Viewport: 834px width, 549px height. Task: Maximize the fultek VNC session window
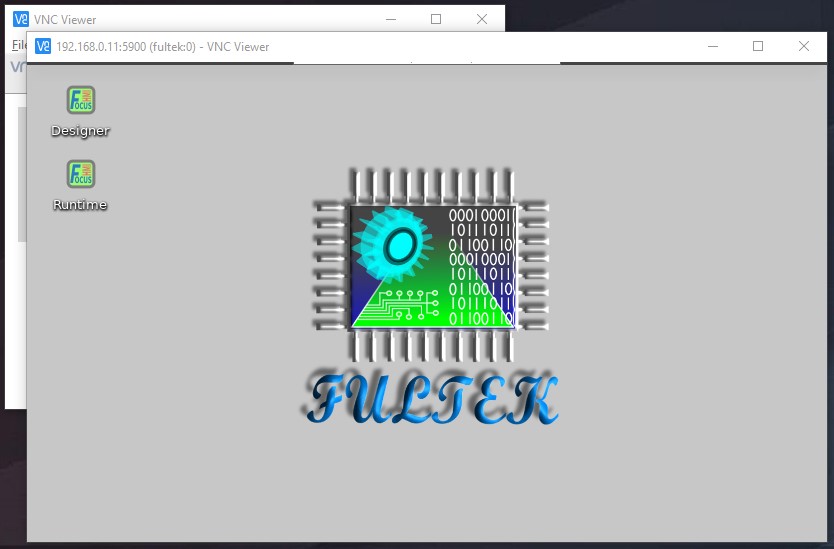tap(758, 46)
